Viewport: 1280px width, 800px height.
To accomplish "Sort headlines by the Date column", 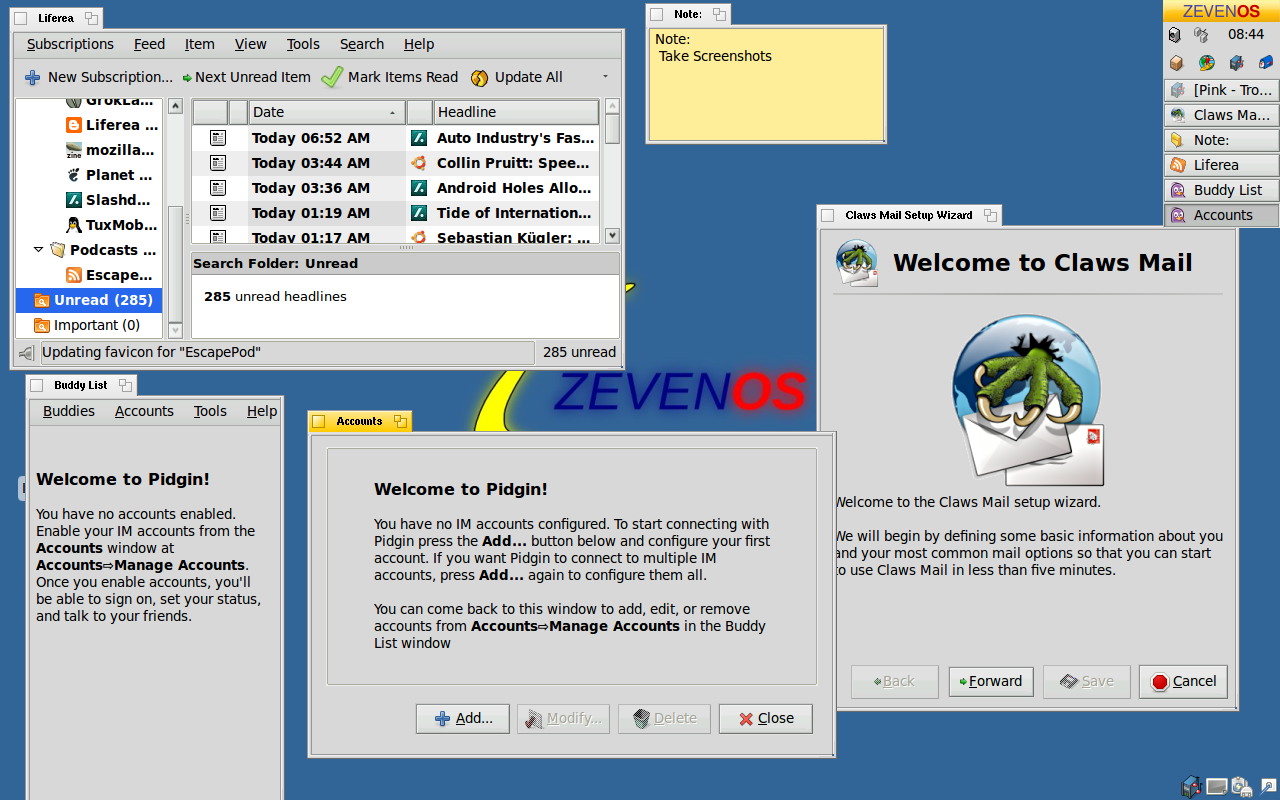I will coord(326,112).
